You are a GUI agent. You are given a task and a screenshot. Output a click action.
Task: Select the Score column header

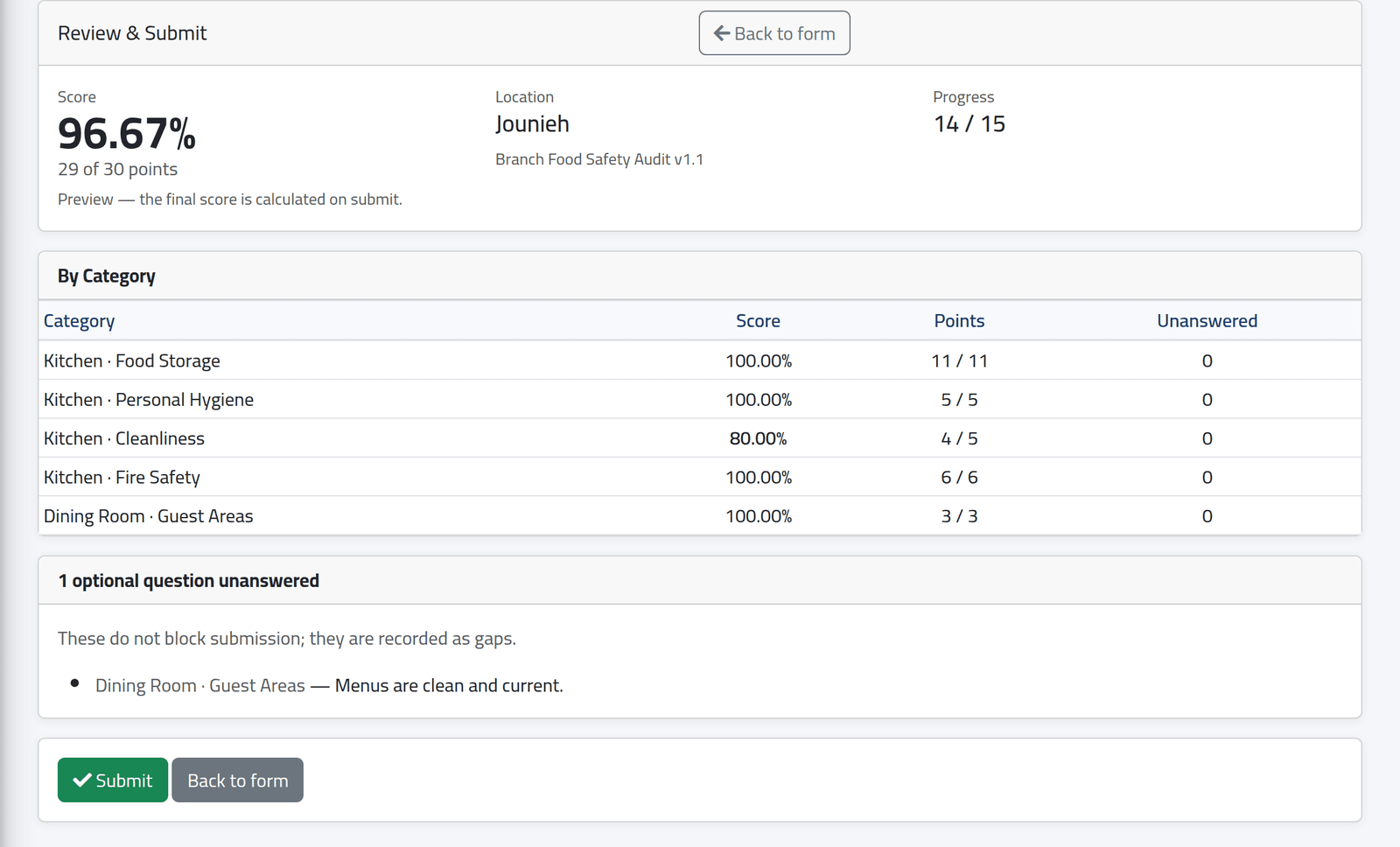coord(758,321)
